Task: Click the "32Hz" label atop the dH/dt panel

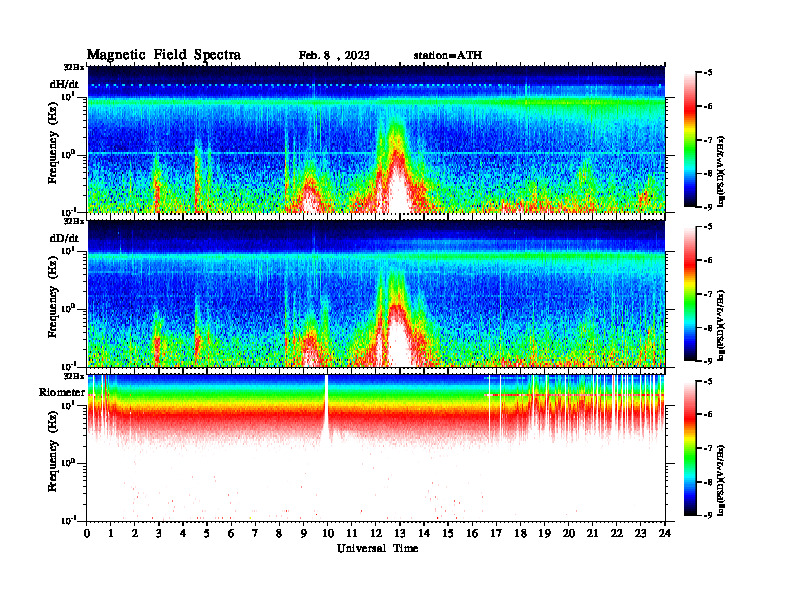Action: [73, 67]
